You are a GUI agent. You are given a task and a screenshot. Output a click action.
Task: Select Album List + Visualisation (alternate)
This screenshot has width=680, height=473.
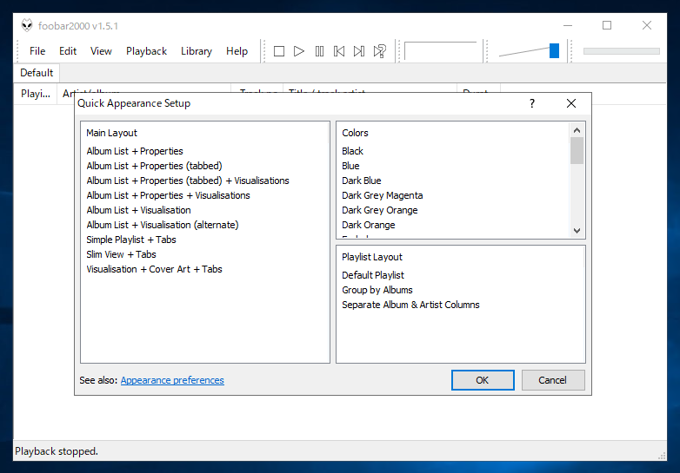(163, 225)
